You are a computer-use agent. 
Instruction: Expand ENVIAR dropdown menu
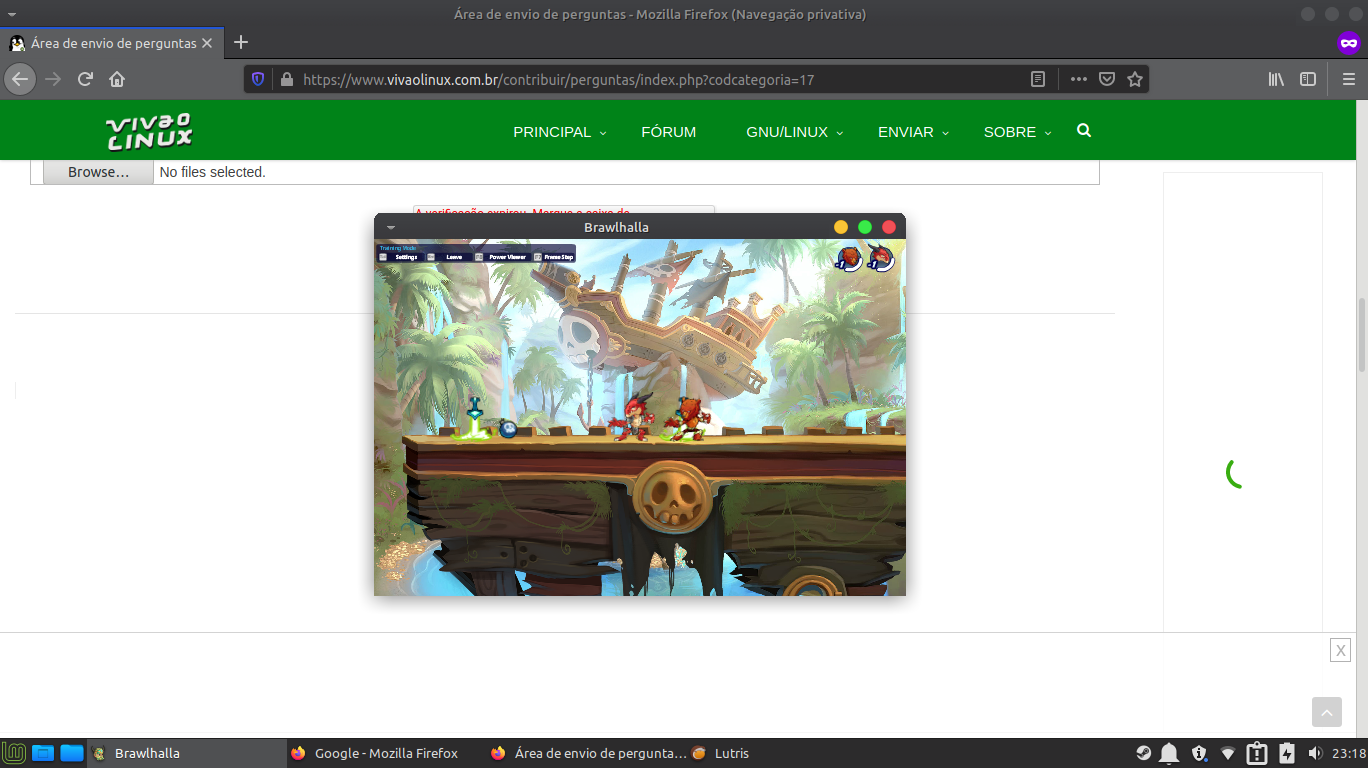pyautogui.click(x=912, y=132)
